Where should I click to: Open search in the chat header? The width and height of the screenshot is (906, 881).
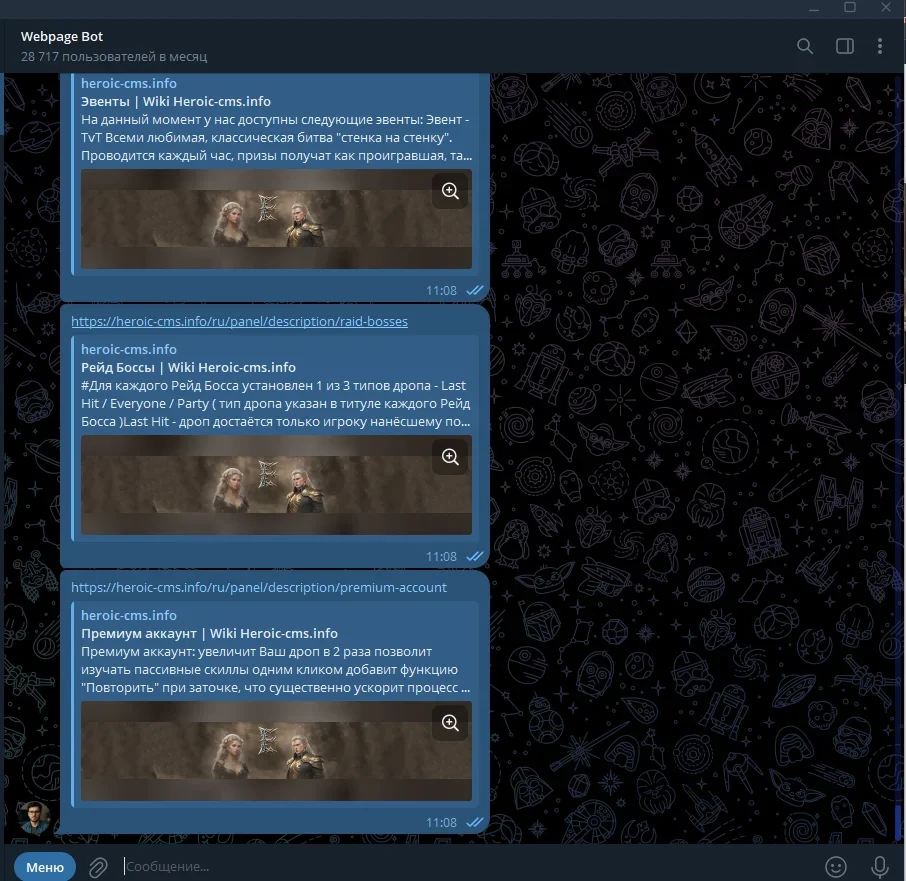click(805, 46)
